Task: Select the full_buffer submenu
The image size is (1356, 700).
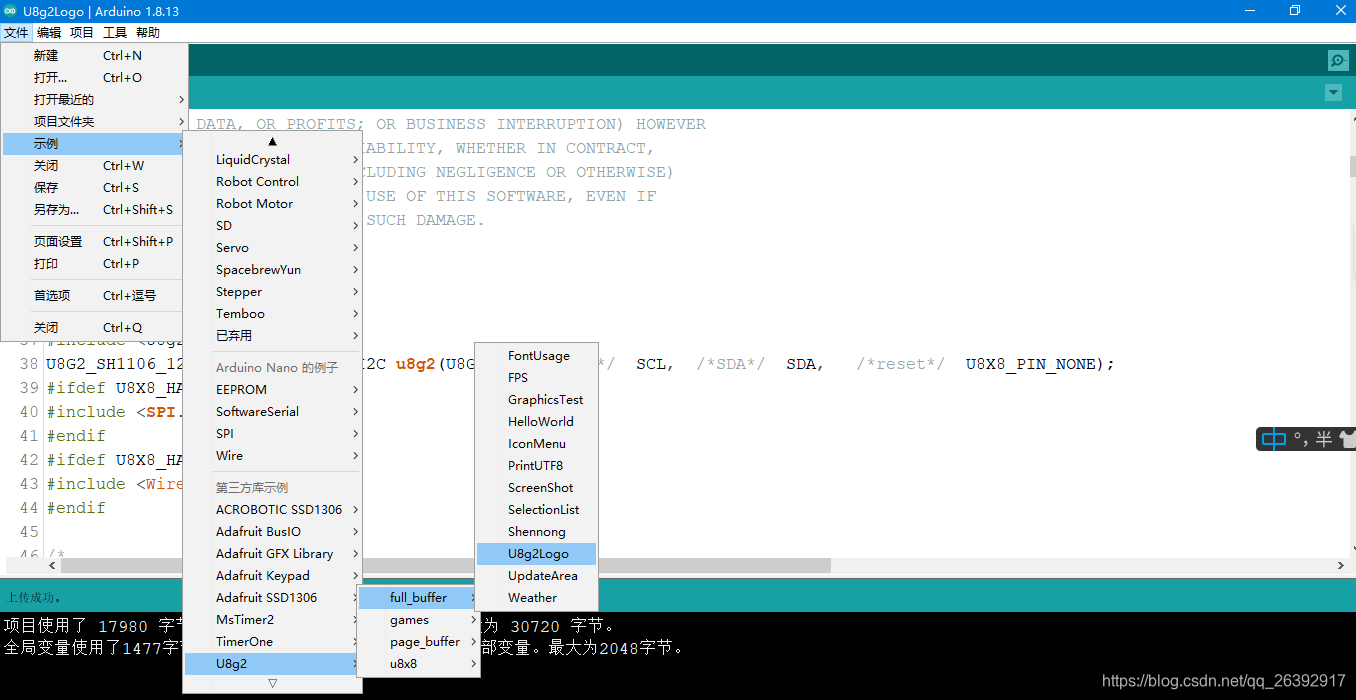Action: pos(419,598)
